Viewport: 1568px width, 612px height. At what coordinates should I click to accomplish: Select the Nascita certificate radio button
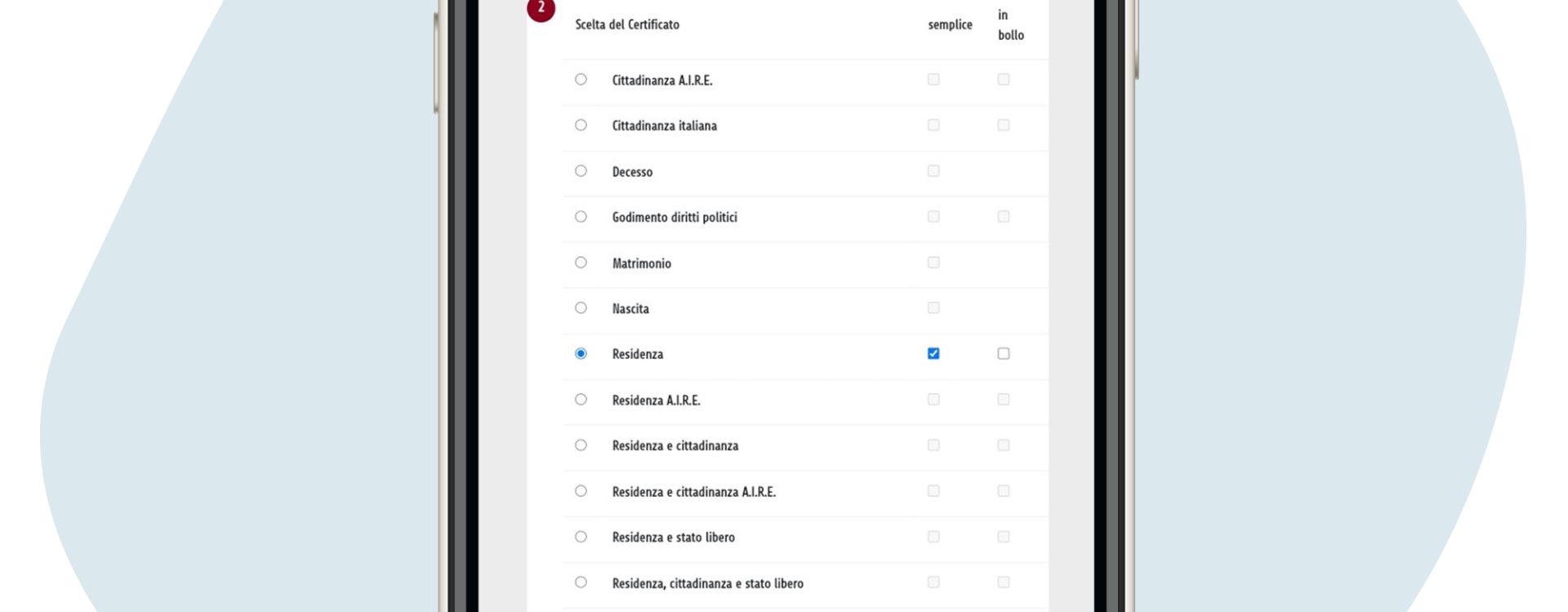coord(581,308)
